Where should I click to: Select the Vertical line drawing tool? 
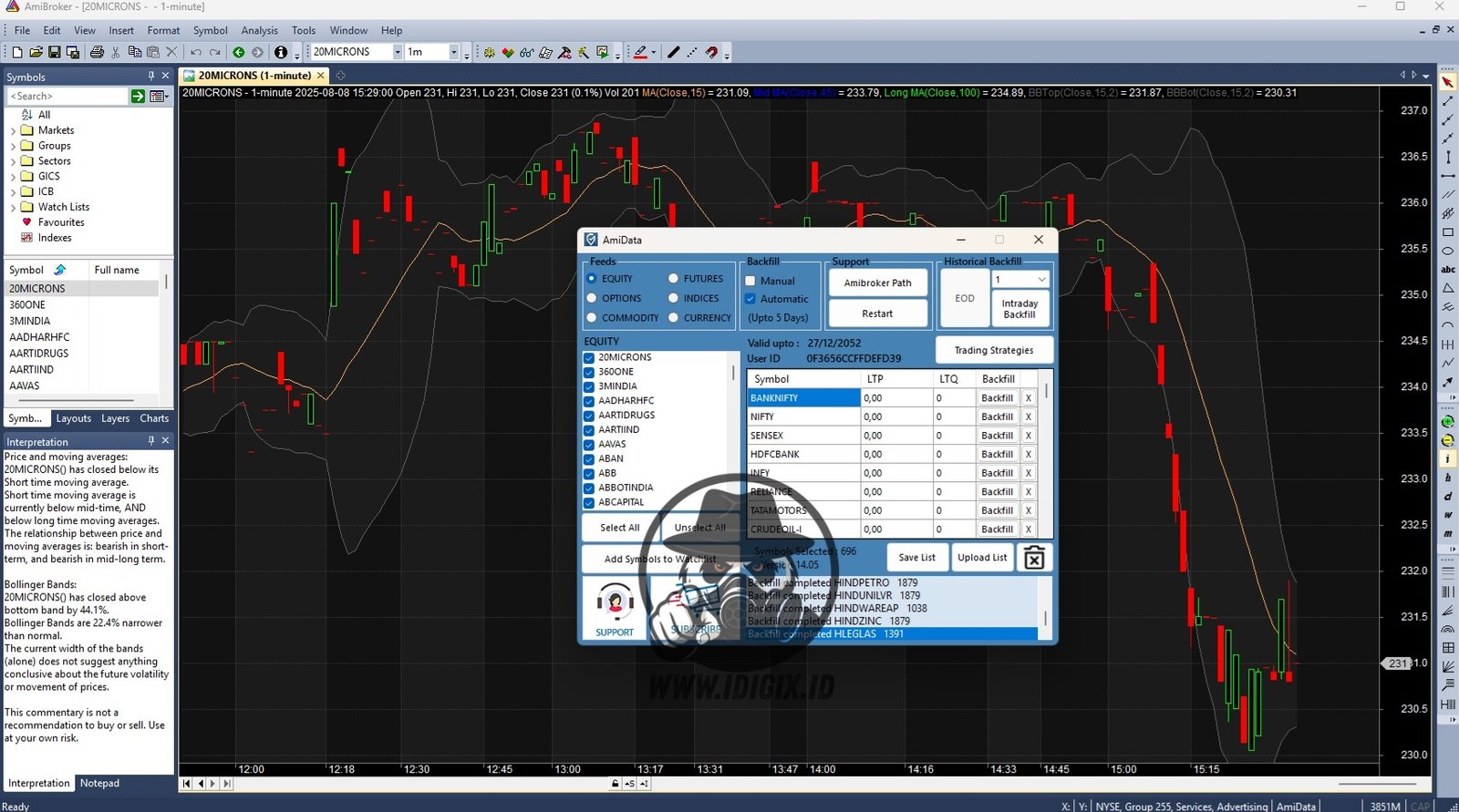1448,158
